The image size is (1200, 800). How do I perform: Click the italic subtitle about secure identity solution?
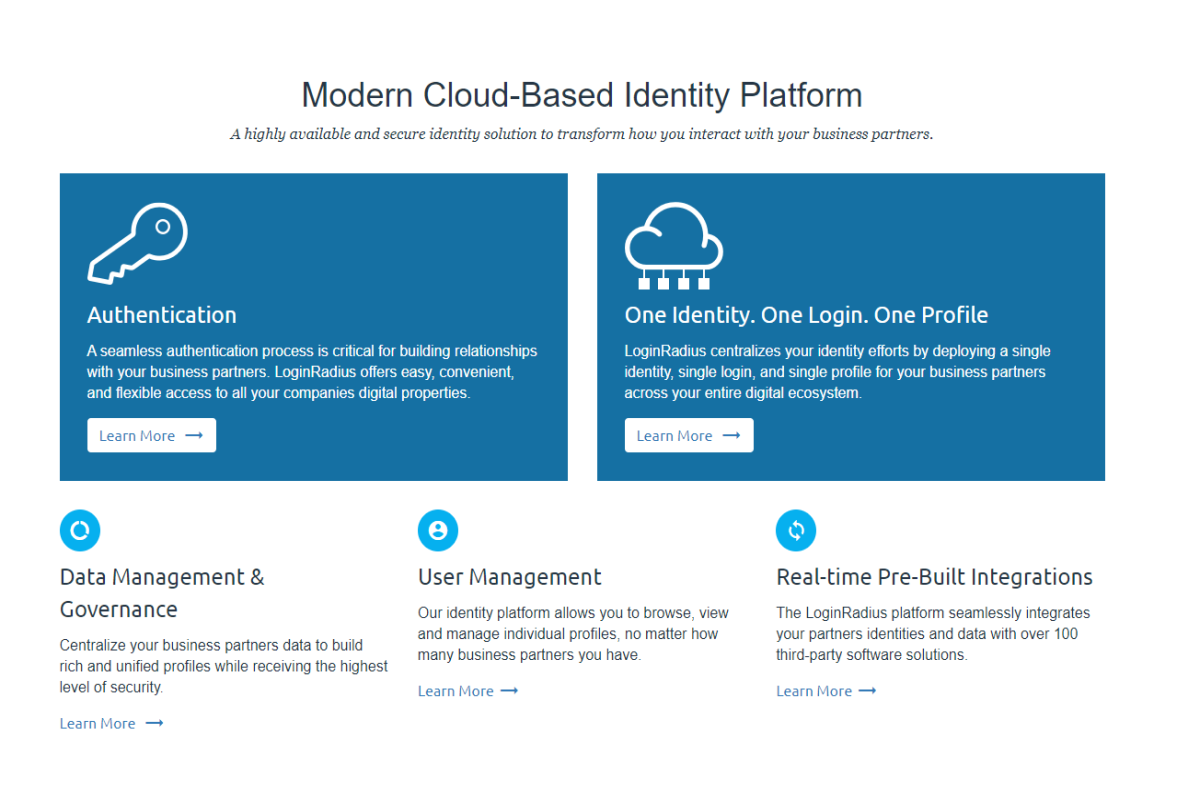582,134
